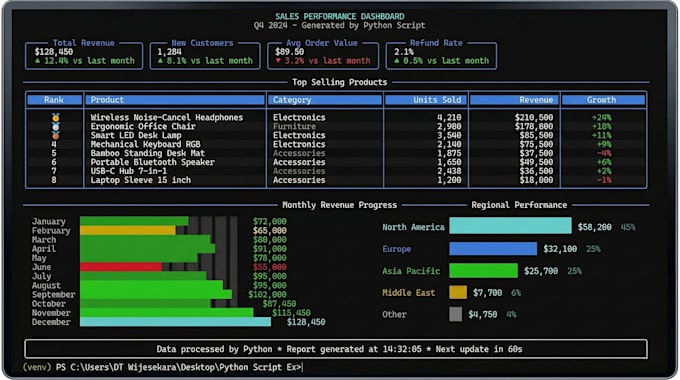Click the SALES PERFORMANCE DASHBOARD title
Image resolution: width=680 pixels, height=380 pixels.
coord(340,16)
